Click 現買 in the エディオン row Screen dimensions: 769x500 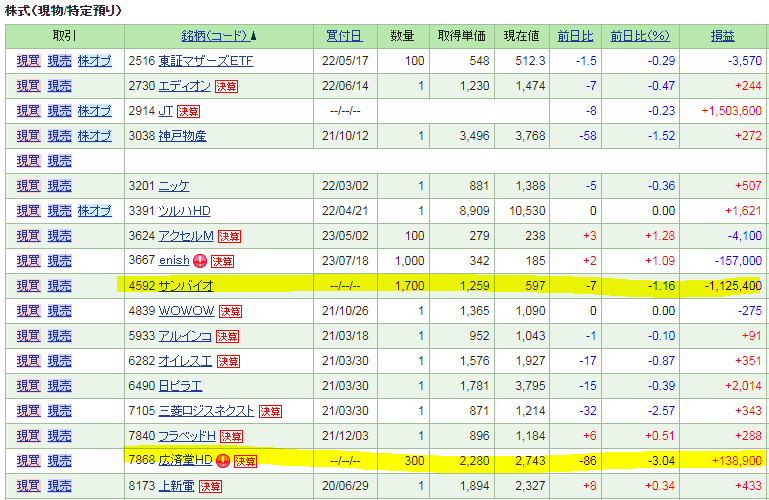tap(28, 86)
